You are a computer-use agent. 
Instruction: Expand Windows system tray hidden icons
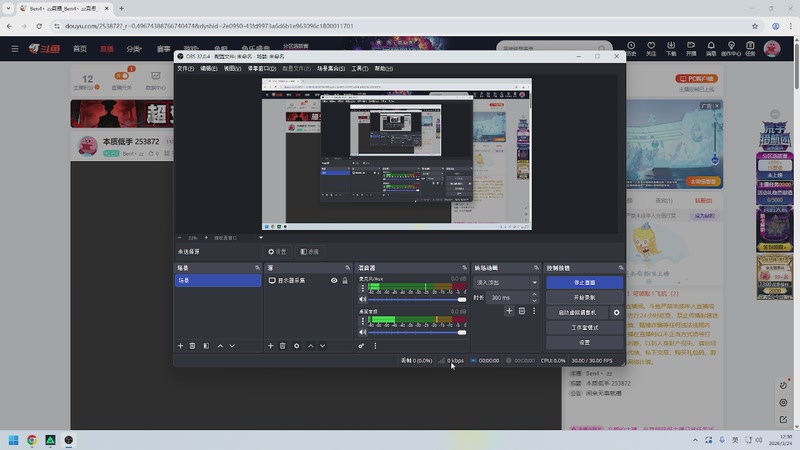[695, 440]
